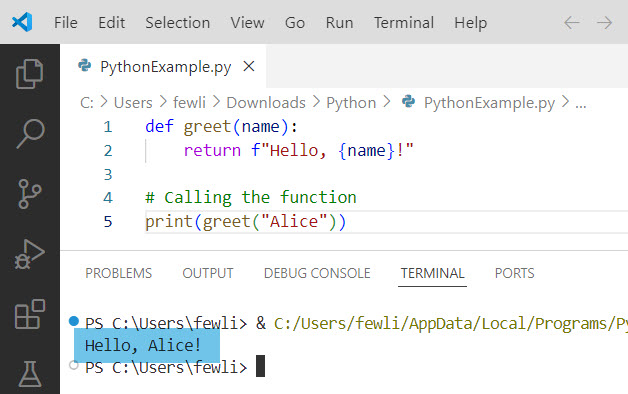Open the Selection menu

177,23
